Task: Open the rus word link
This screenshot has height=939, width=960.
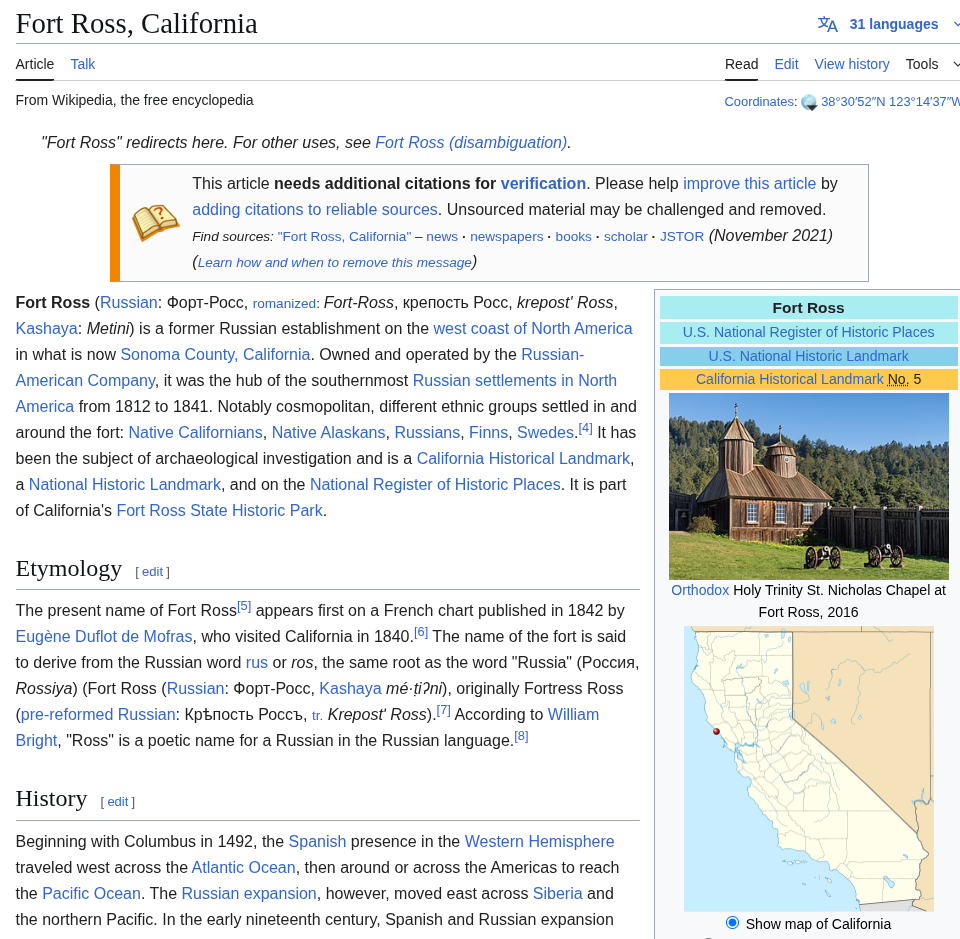Action: 257,663
